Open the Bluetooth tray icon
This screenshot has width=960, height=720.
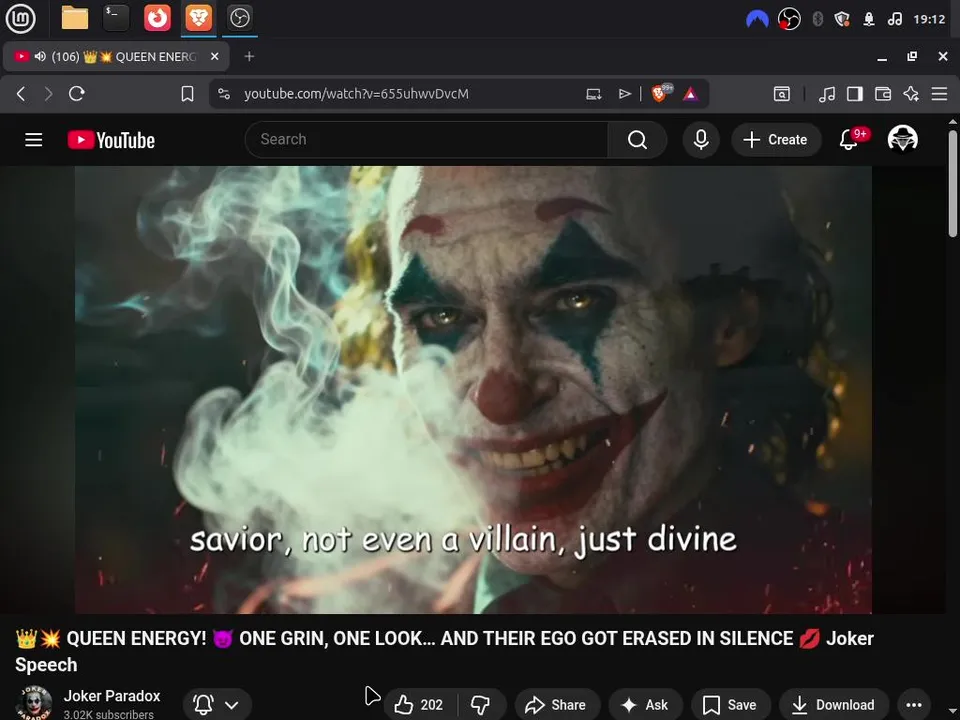click(817, 20)
